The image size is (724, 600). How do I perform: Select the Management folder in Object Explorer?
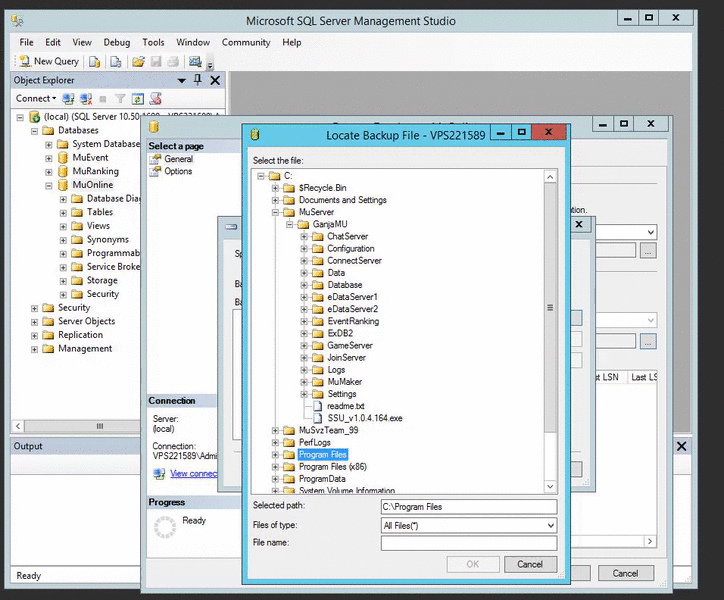pyautogui.click(x=85, y=349)
